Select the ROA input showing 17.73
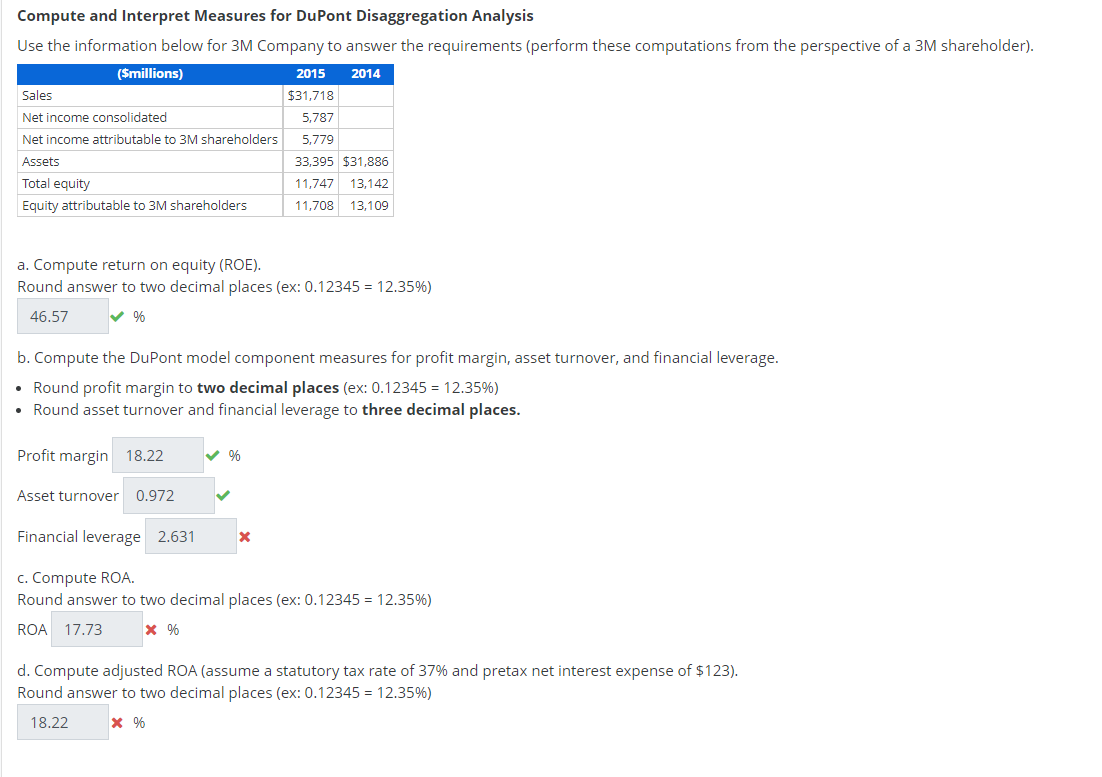This screenshot has width=1102, height=777. tap(96, 629)
